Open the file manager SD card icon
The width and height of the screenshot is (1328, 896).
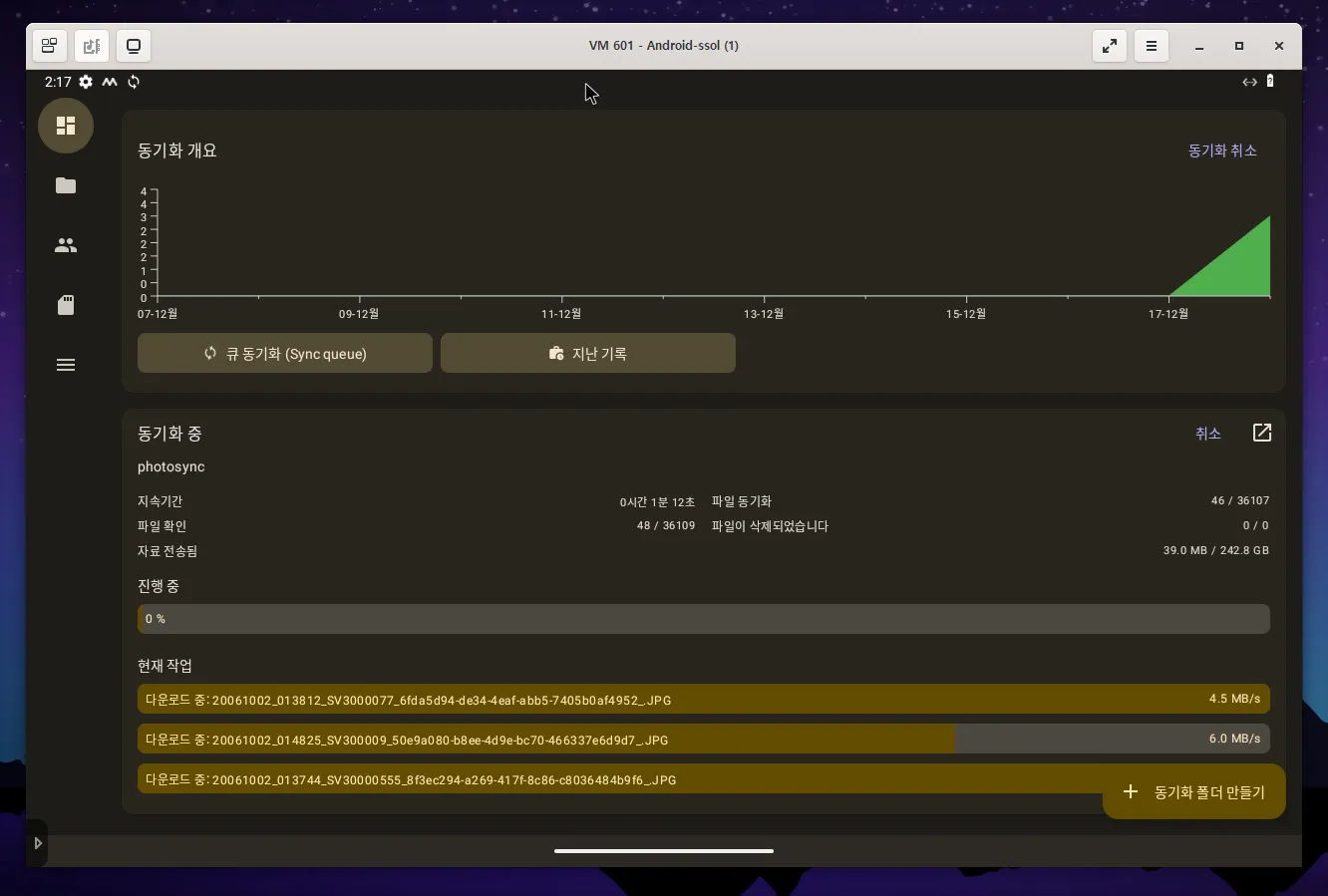click(65, 305)
